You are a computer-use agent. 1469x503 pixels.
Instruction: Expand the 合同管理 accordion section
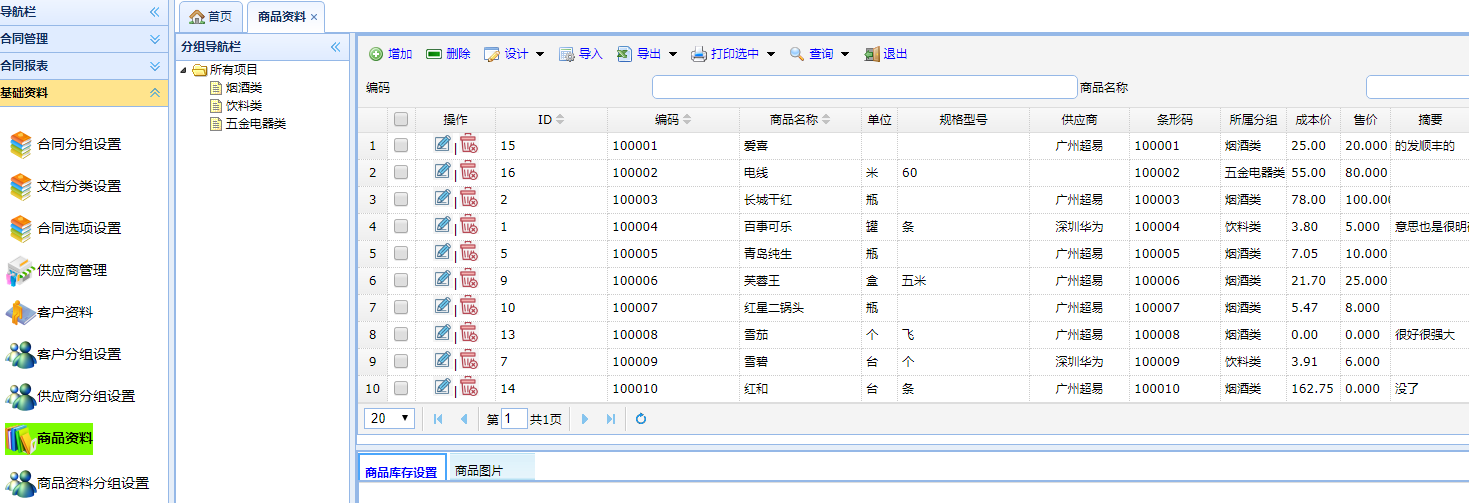pos(154,39)
